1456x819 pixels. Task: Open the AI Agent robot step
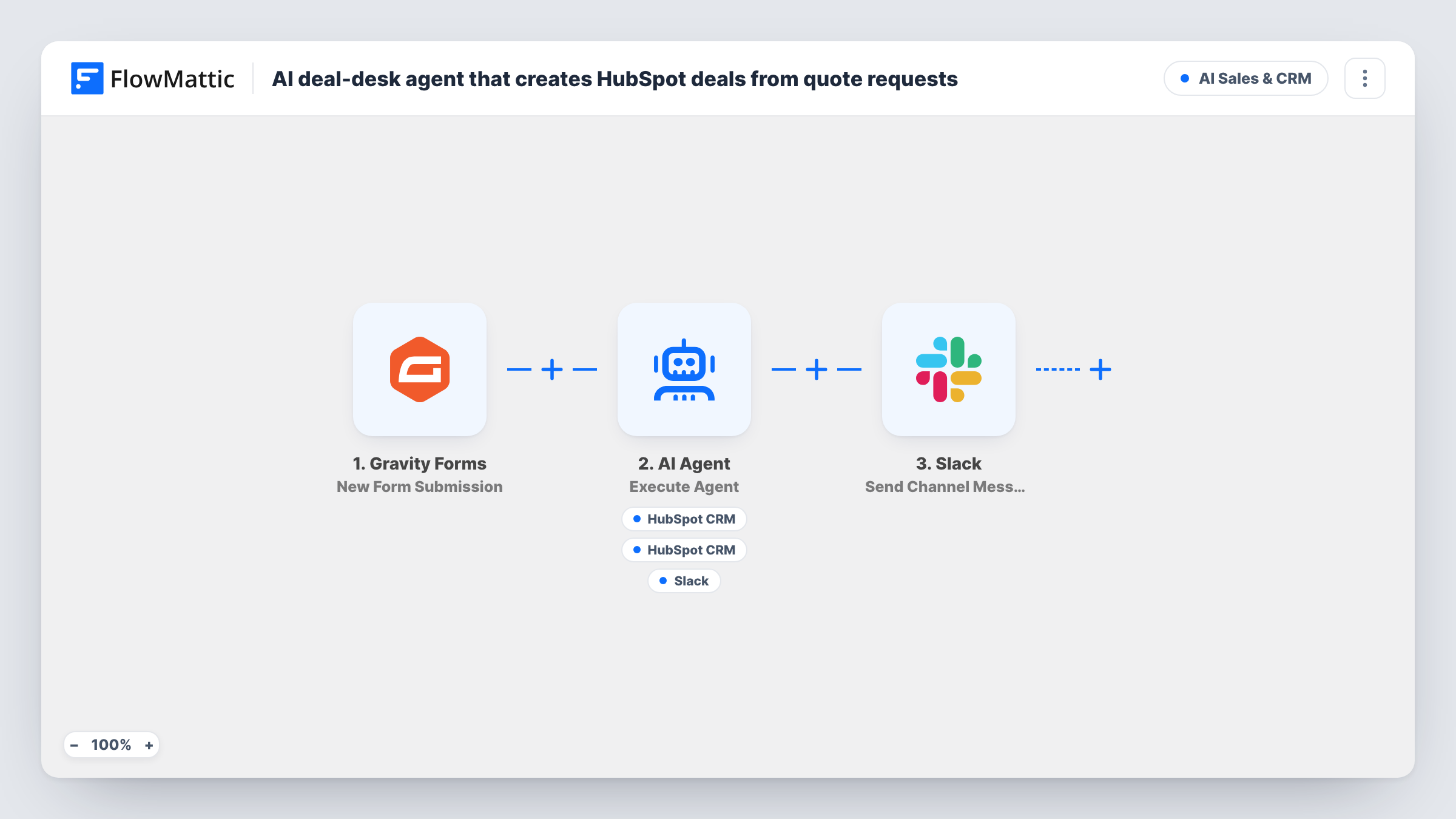tap(684, 369)
